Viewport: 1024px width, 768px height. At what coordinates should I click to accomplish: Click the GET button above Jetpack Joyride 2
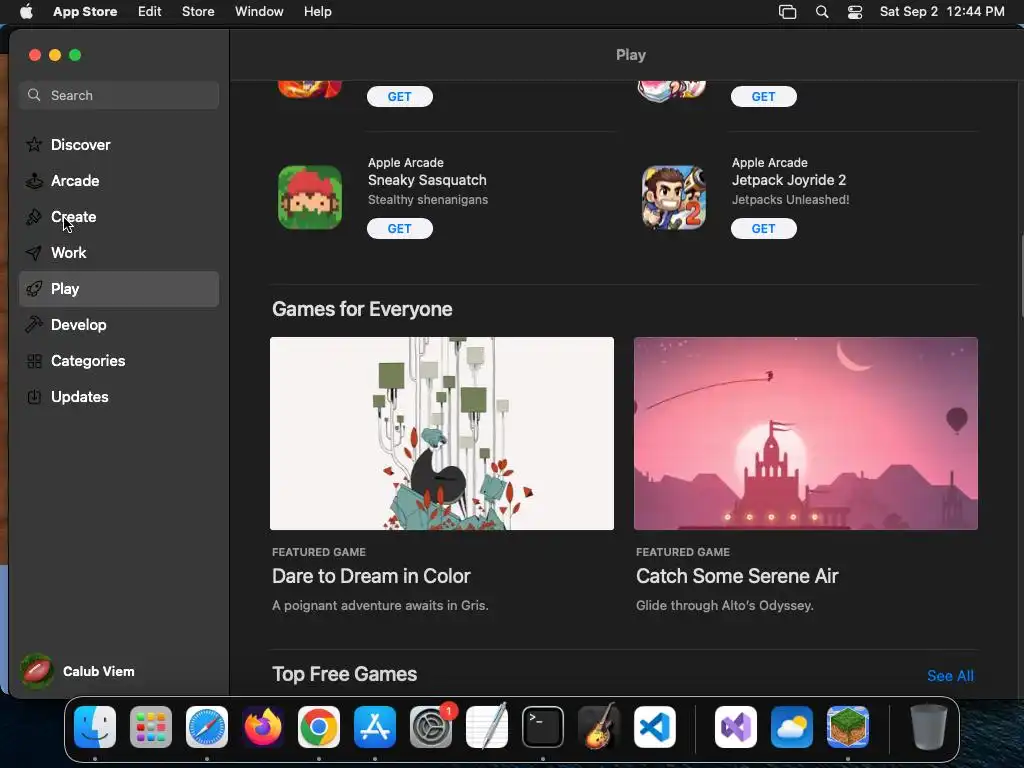[763, 97]
